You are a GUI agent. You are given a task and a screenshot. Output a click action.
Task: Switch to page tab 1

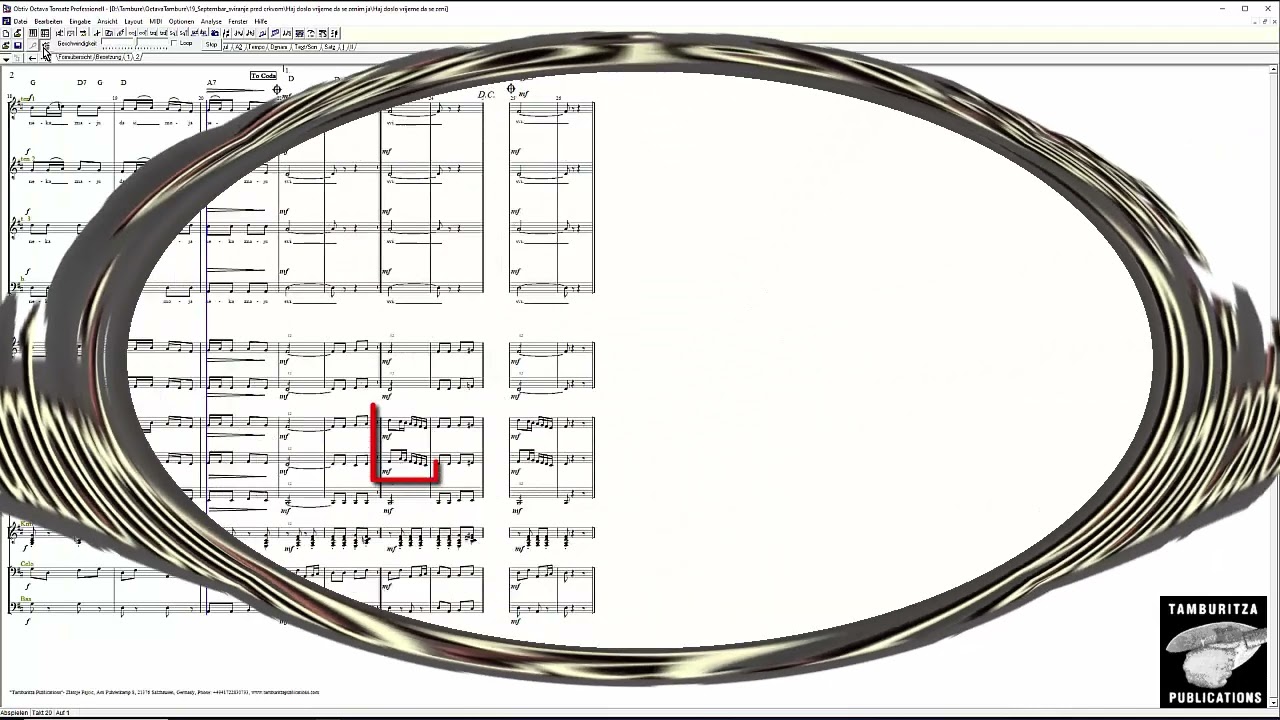coord(129,57)
